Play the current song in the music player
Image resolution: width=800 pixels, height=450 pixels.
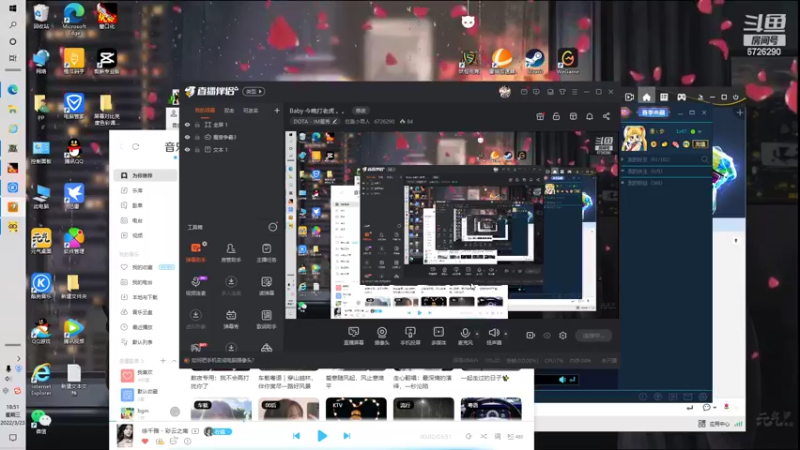point(322,436)
